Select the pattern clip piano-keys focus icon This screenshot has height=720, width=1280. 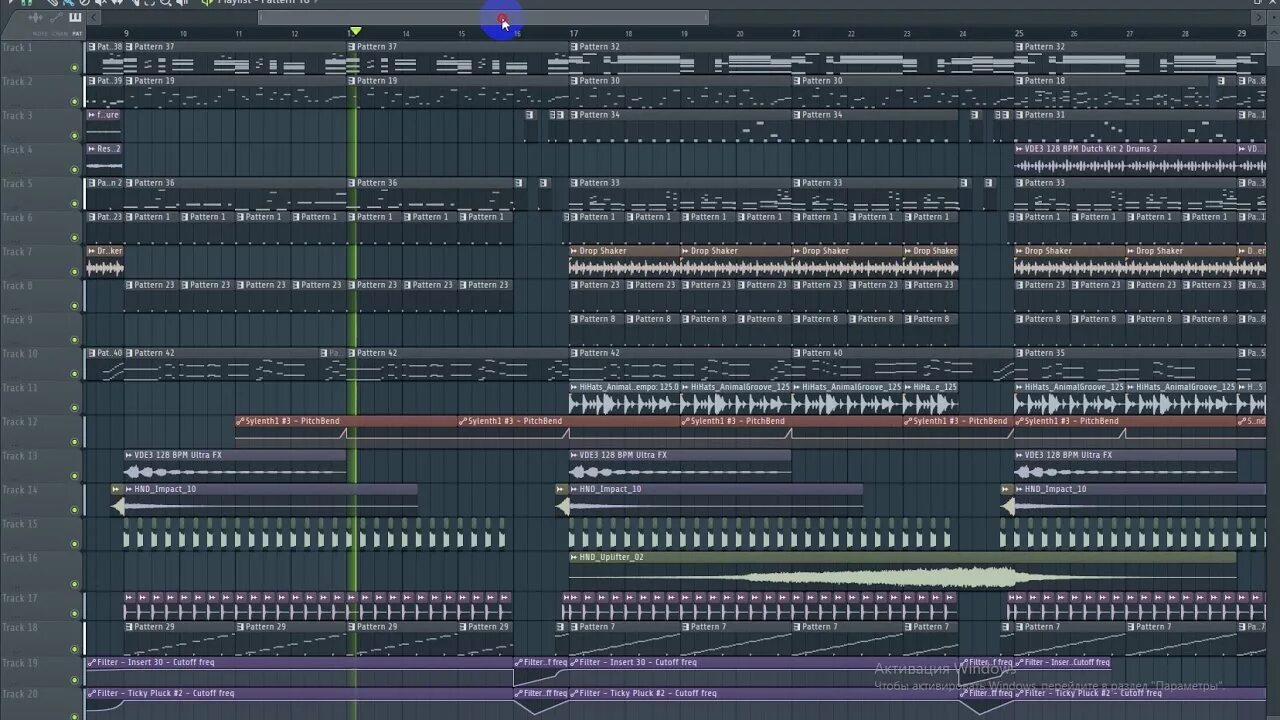(x=75, y=18)
